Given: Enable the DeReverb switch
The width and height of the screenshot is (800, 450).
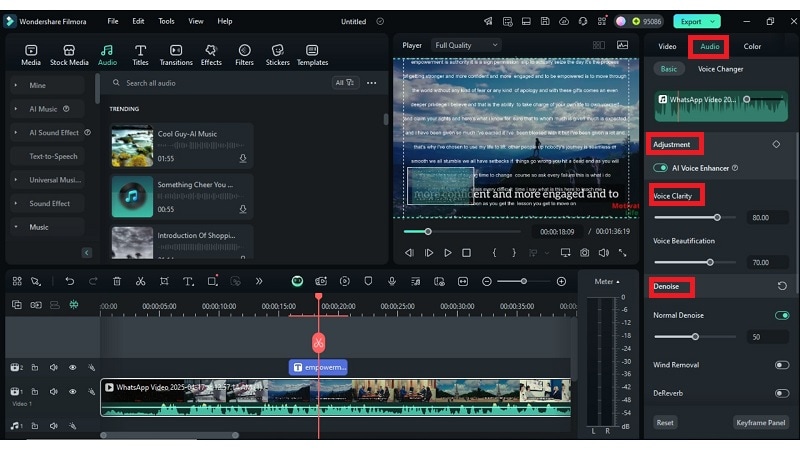Looking at the screenshot, I should 782,393.
